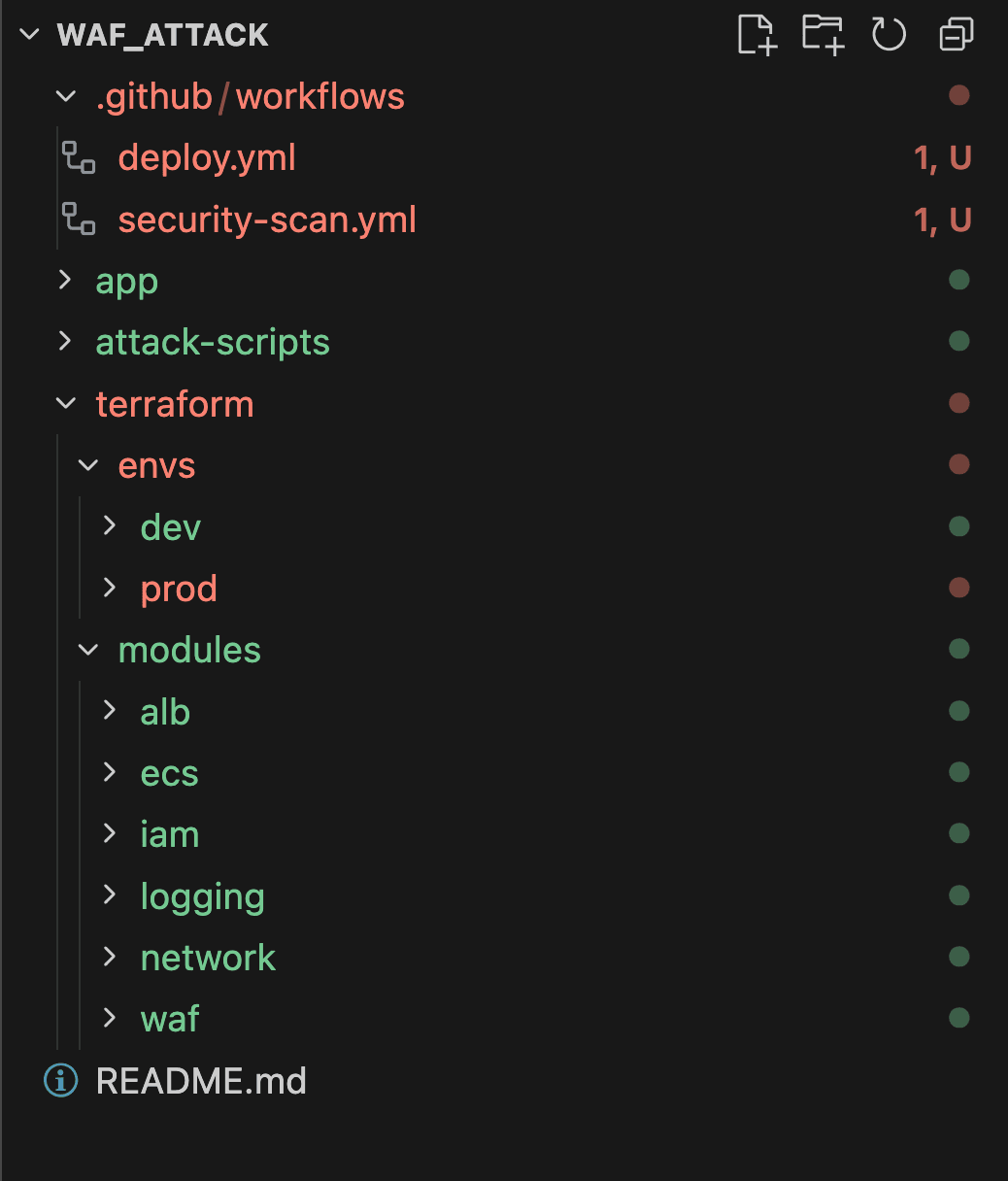
Task: Collapse the WAF_ATTACK root header
Action: pyautogui.click(x=27, y=34)
